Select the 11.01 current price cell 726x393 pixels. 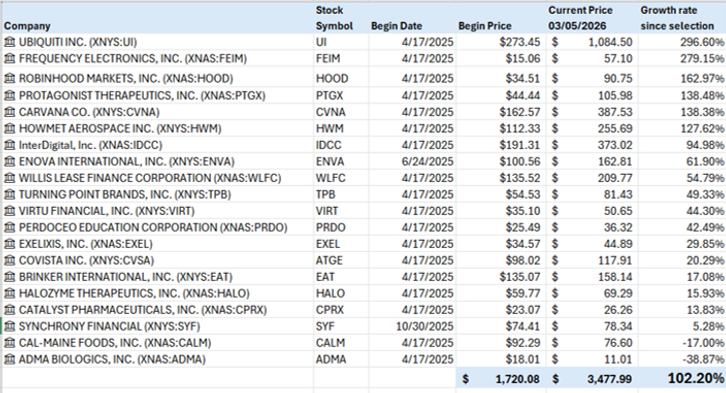pos(592,359)
